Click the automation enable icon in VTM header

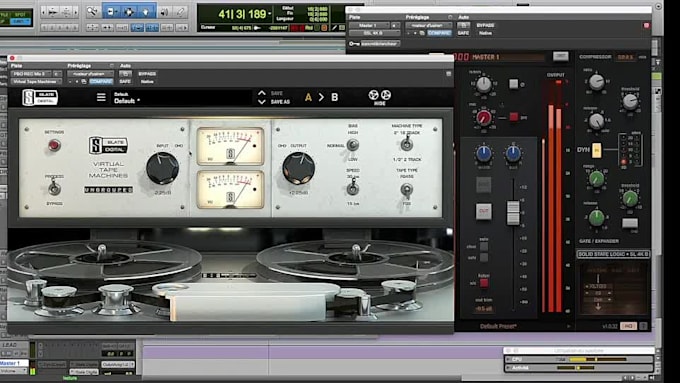pos(125,74)
